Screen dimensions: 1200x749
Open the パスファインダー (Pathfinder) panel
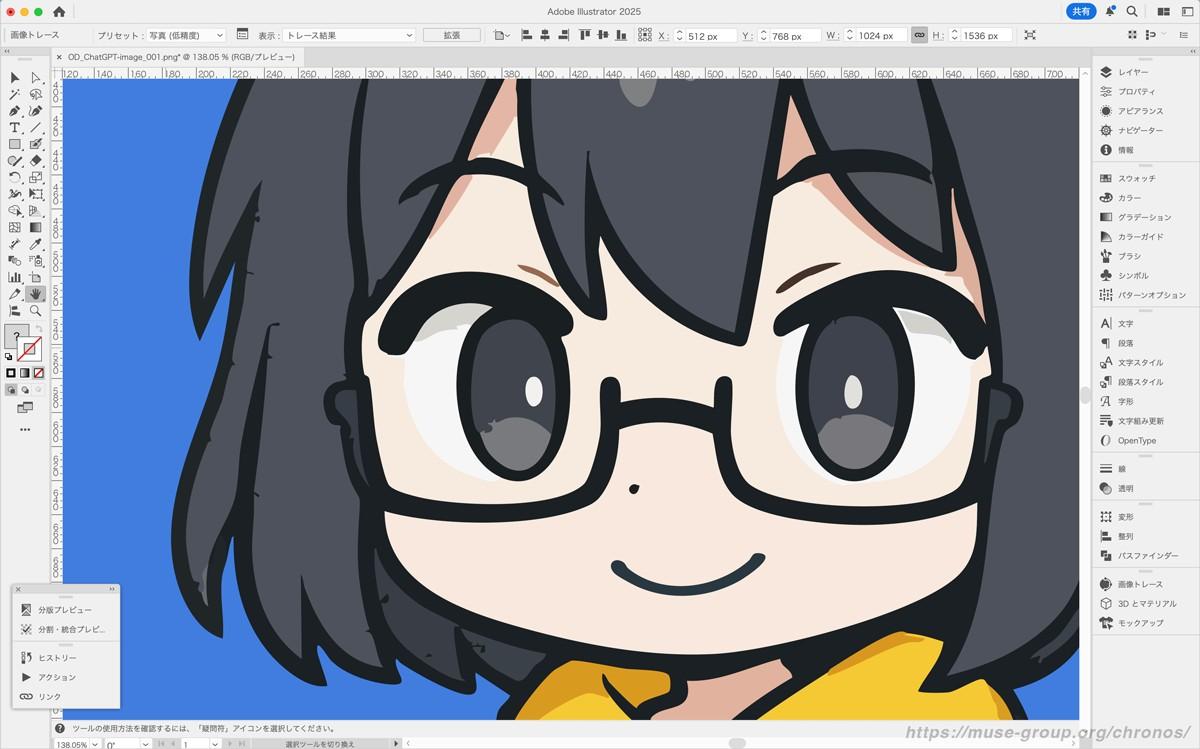(x=1140, y=555)
